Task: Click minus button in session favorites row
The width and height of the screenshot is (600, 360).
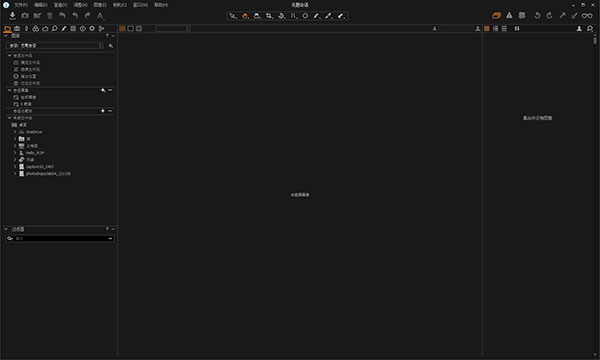Action: [110, 111]
